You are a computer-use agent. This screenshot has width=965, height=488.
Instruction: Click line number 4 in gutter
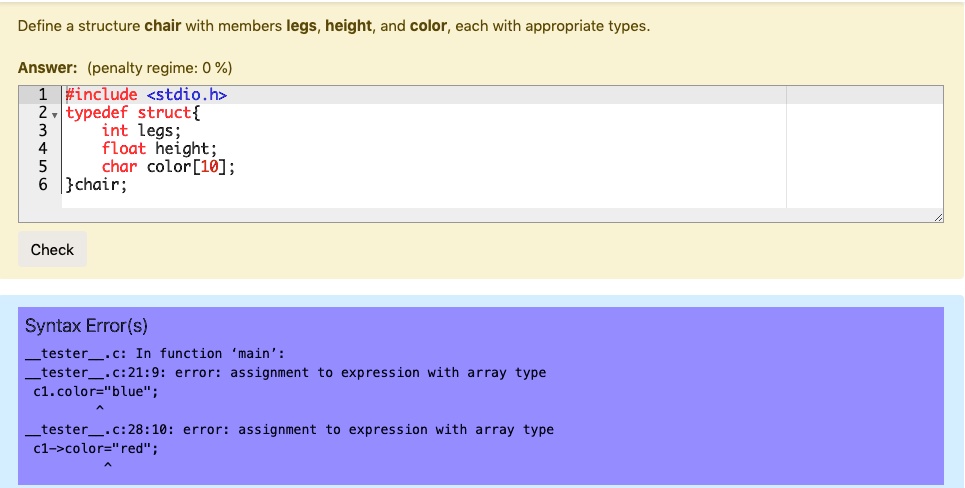pyautogui.click(x=42, y=149)
